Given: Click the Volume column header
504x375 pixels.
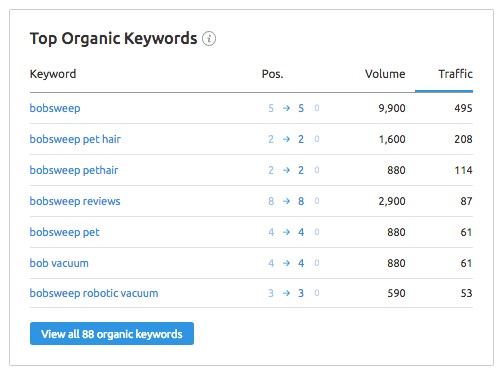Looking at the screenshot, I should click(385, 74).
